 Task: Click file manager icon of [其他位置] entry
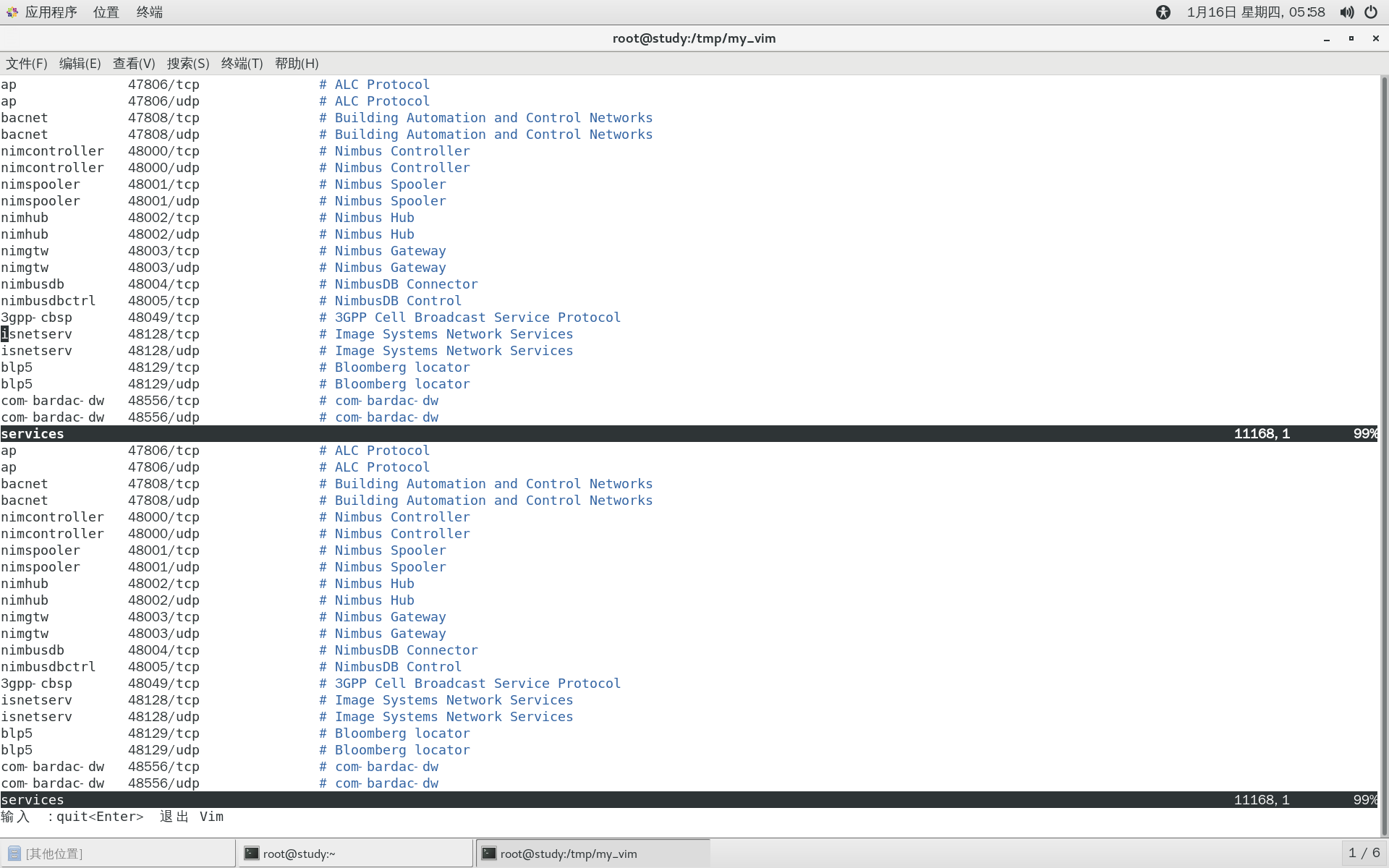14,854
